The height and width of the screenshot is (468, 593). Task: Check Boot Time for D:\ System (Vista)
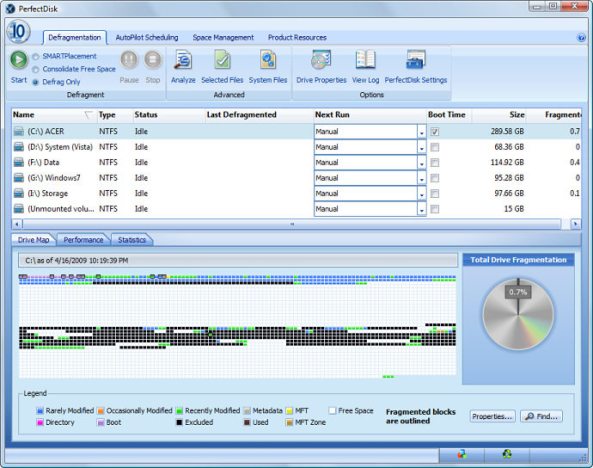(x=435, y=147)
